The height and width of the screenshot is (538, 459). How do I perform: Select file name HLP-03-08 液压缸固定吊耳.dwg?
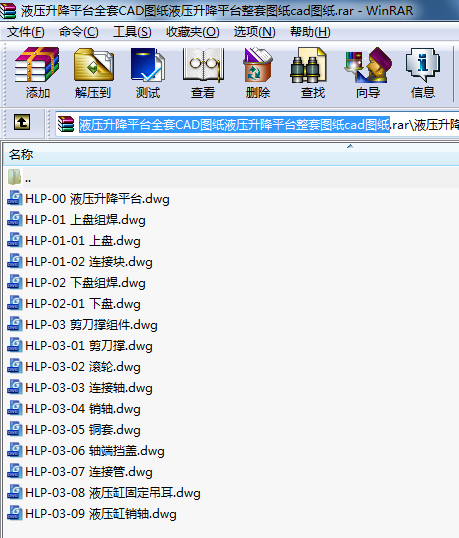point(113,493)
